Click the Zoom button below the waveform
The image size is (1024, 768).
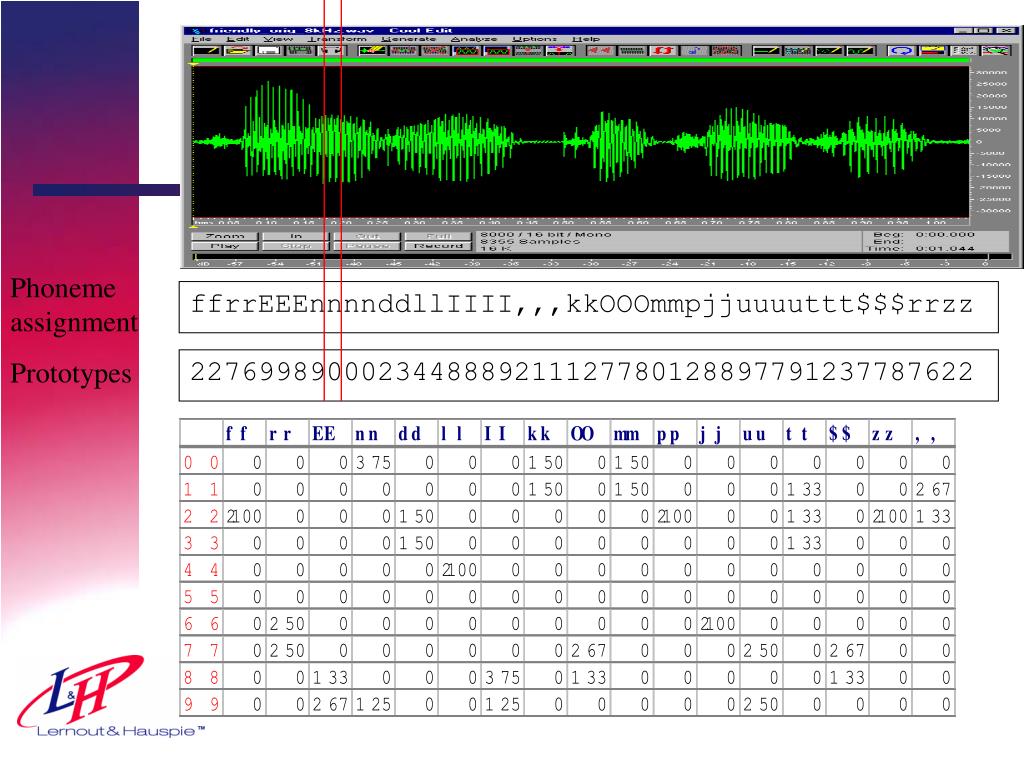coord(225,236)
